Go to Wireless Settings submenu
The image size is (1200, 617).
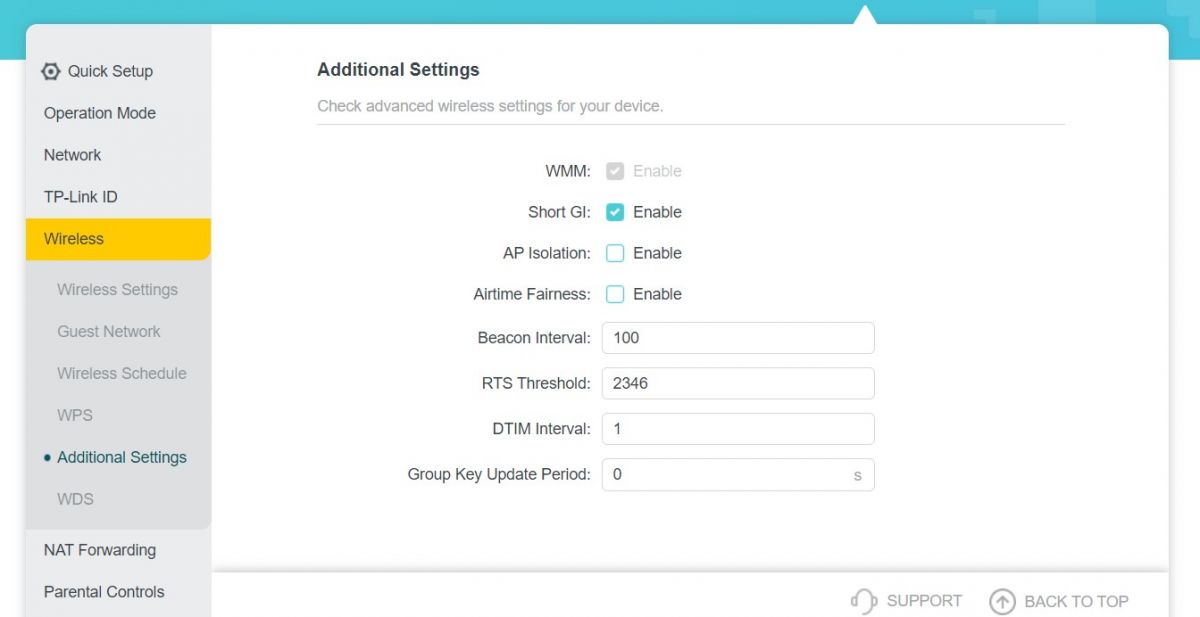(x=118, y=290)
